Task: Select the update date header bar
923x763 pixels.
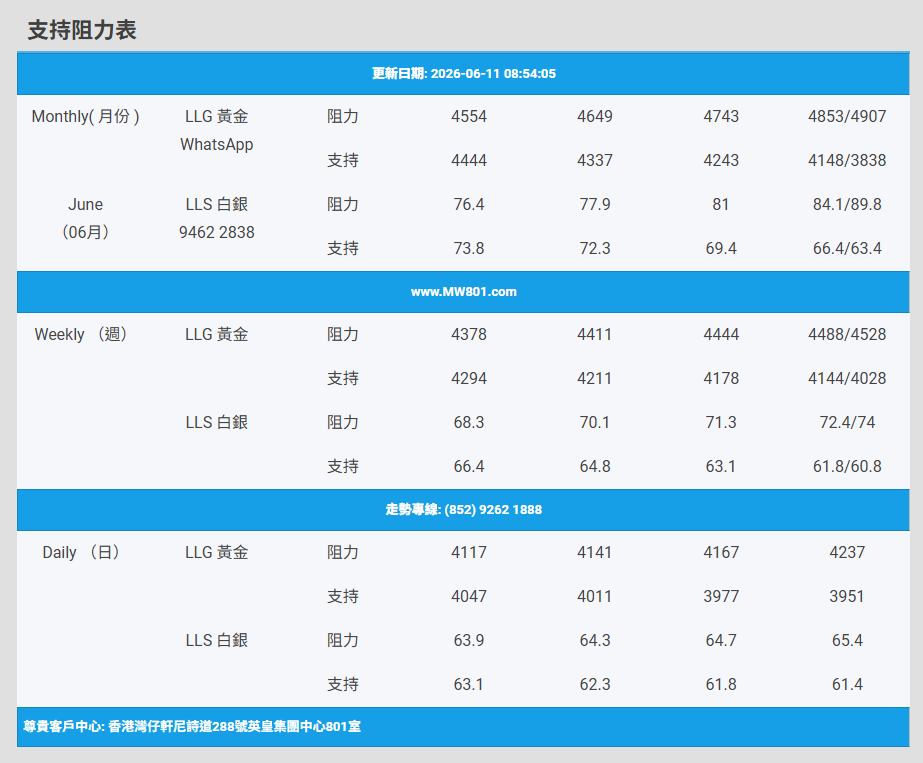Action: [463, 74]
